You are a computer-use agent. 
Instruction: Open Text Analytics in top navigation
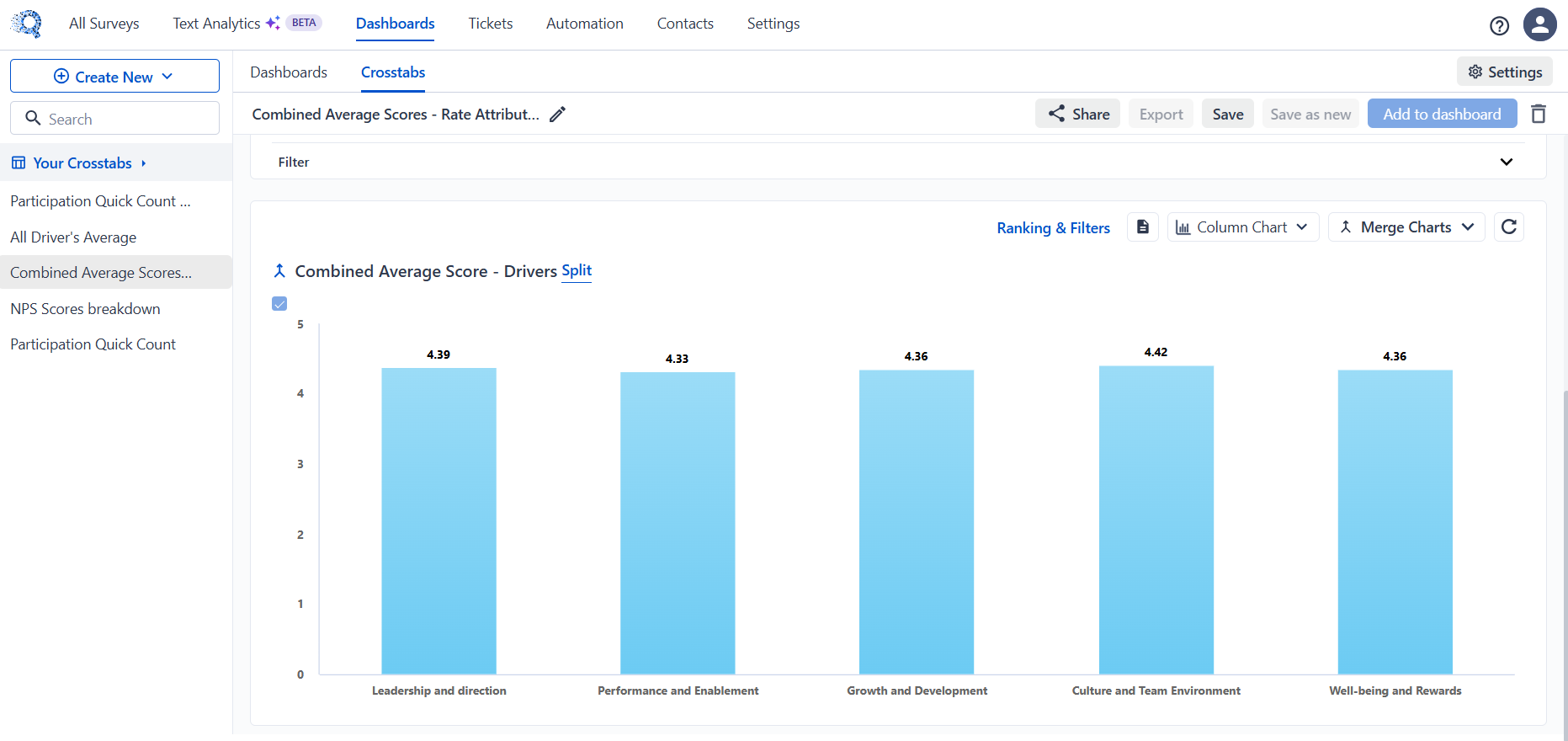(216, 24)
